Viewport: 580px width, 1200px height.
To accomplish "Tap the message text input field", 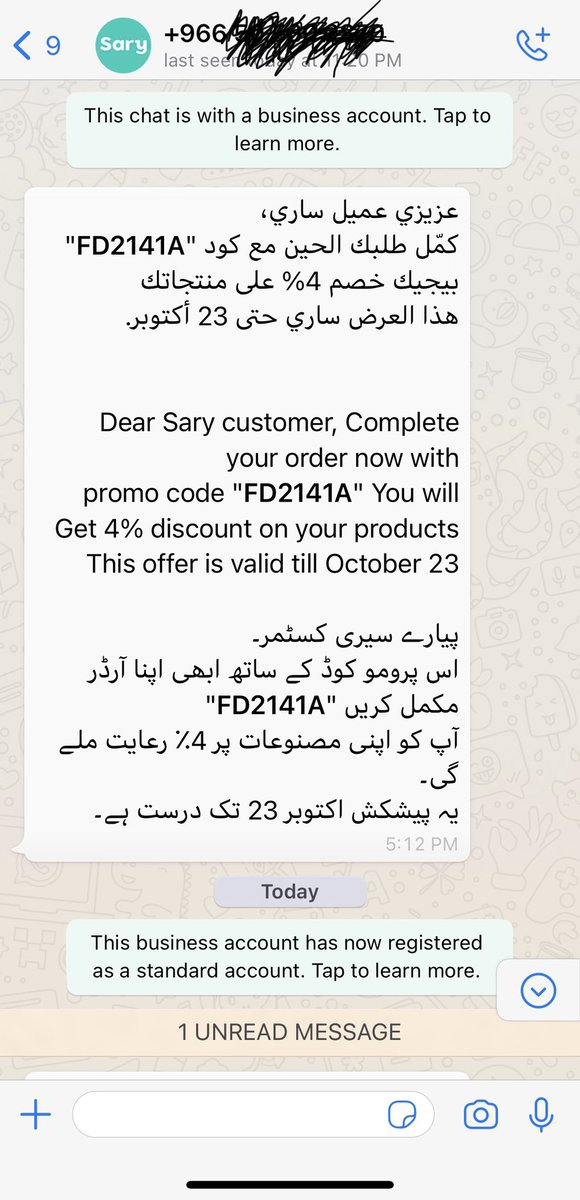I will [x=254, y=1115].
